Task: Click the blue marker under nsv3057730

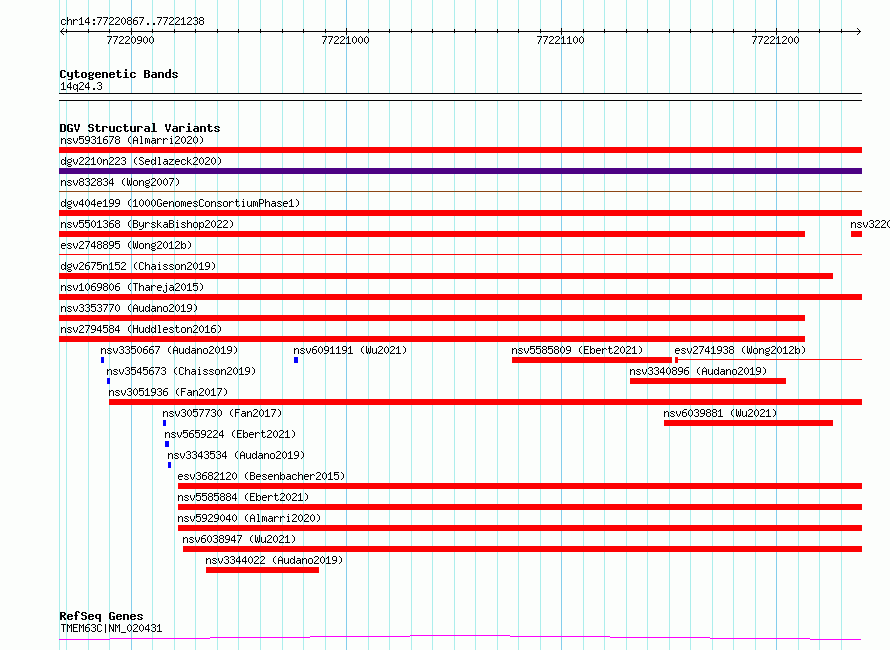Action: tap(165, 423)
